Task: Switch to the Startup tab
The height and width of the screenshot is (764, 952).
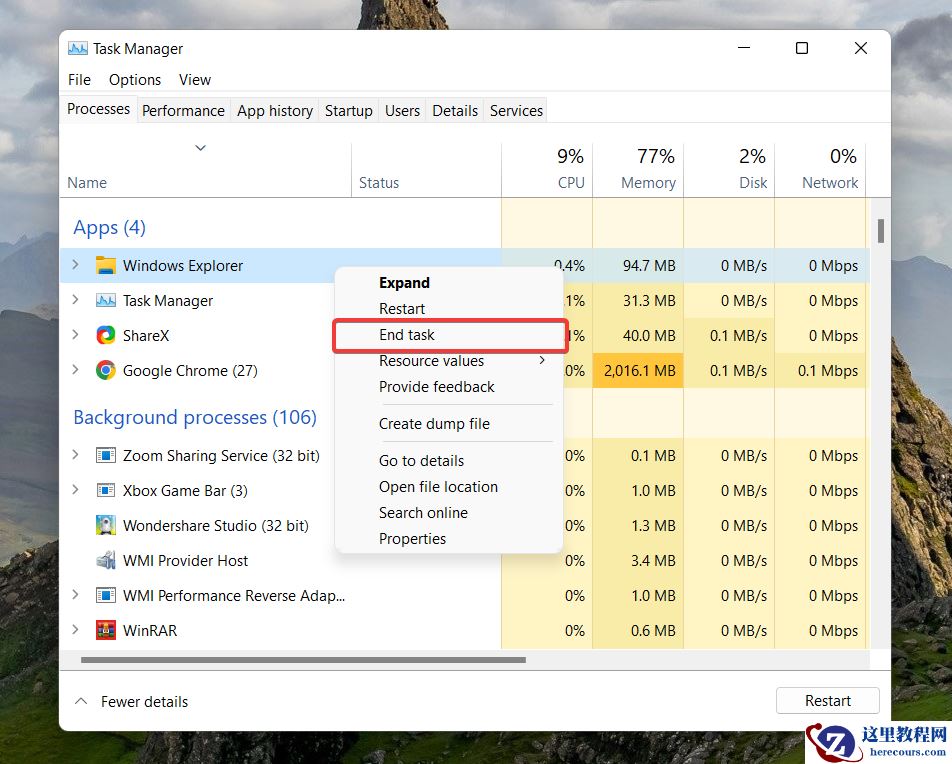Action: 348,111
